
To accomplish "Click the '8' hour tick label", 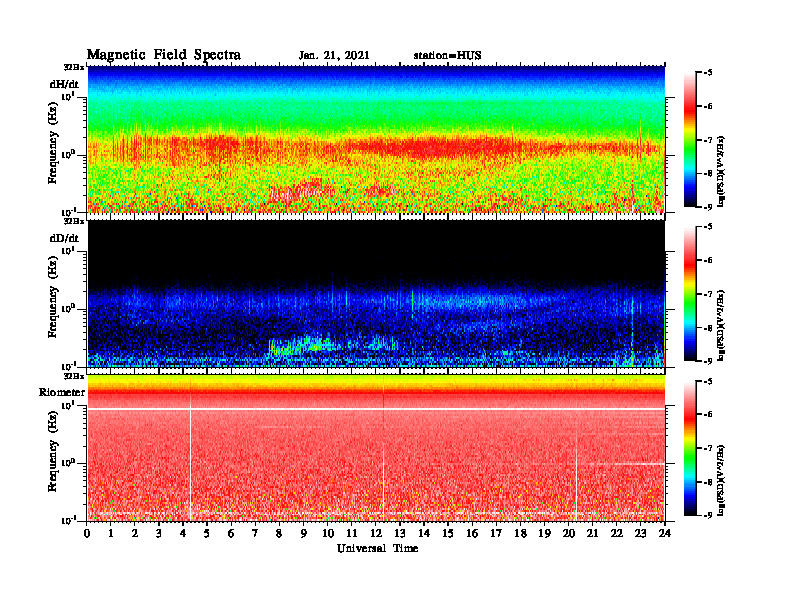I will point(279,534).
